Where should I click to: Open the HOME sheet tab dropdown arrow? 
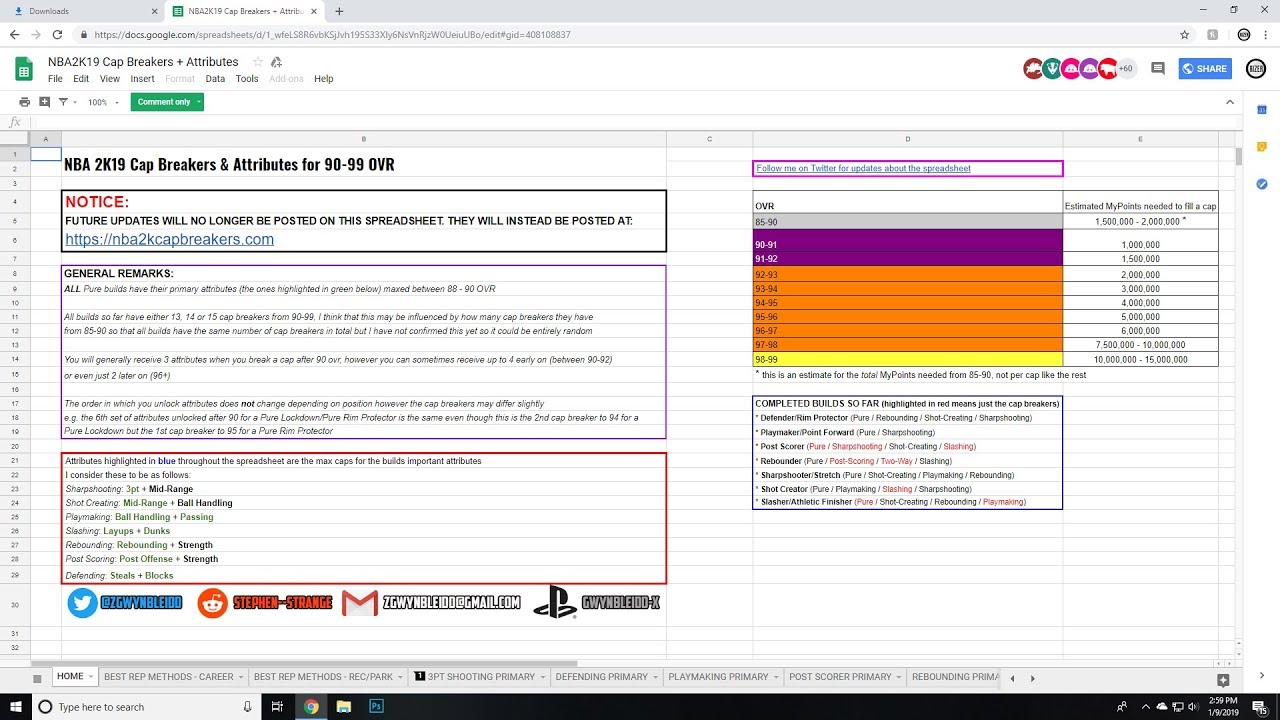click(x=91, y=677)
